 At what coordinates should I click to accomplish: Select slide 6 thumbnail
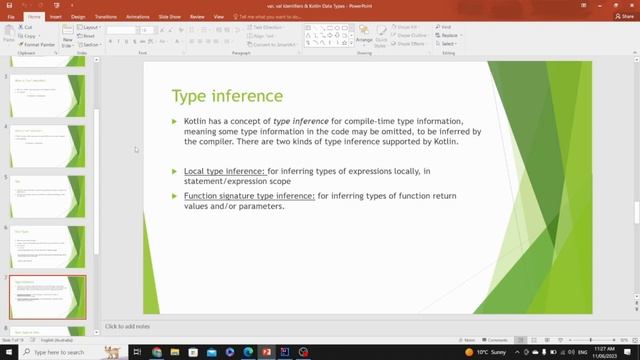(48, 247)
